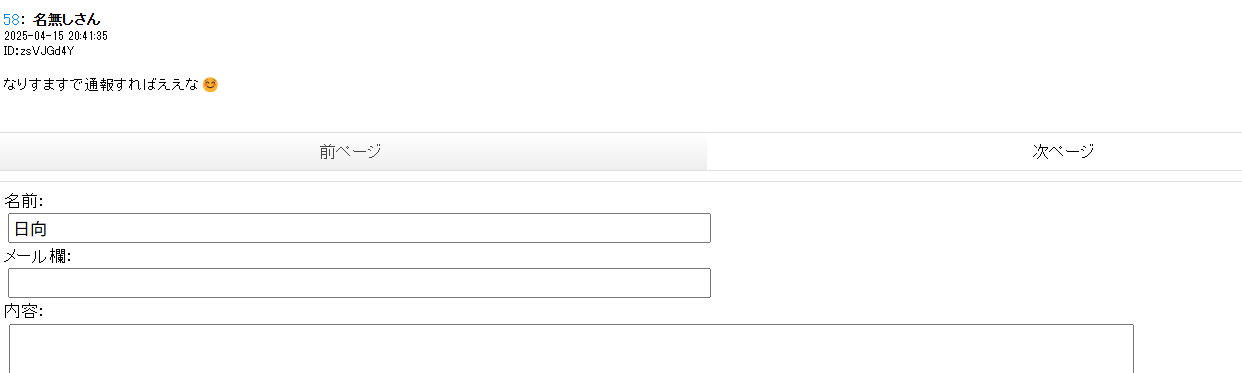Click the word なりすます in the message
The width and height of the screenshot is (1242, 373).
[x=37, y=85]
